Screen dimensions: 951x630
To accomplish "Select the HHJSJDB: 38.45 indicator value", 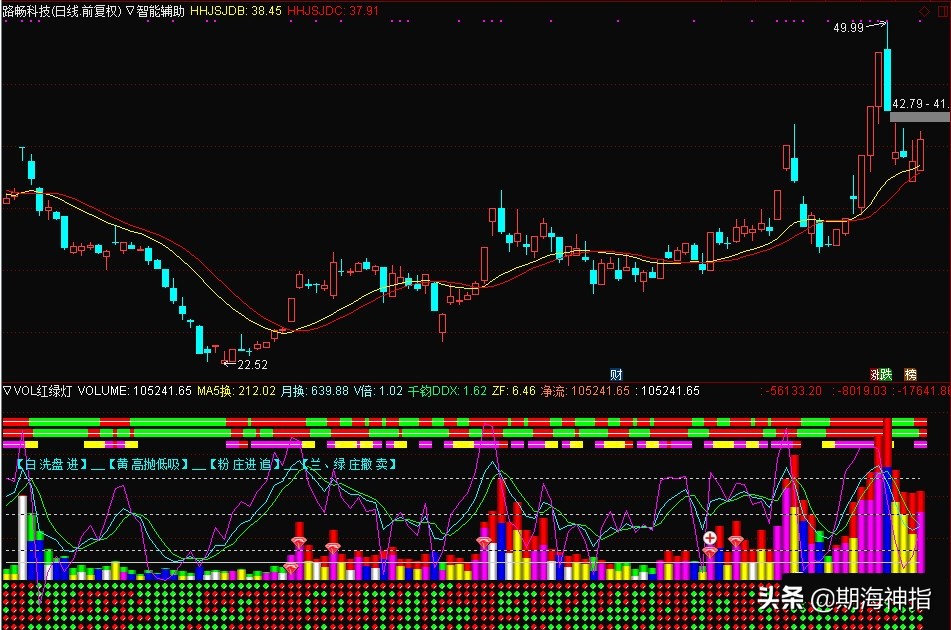I will coord(236,11).
